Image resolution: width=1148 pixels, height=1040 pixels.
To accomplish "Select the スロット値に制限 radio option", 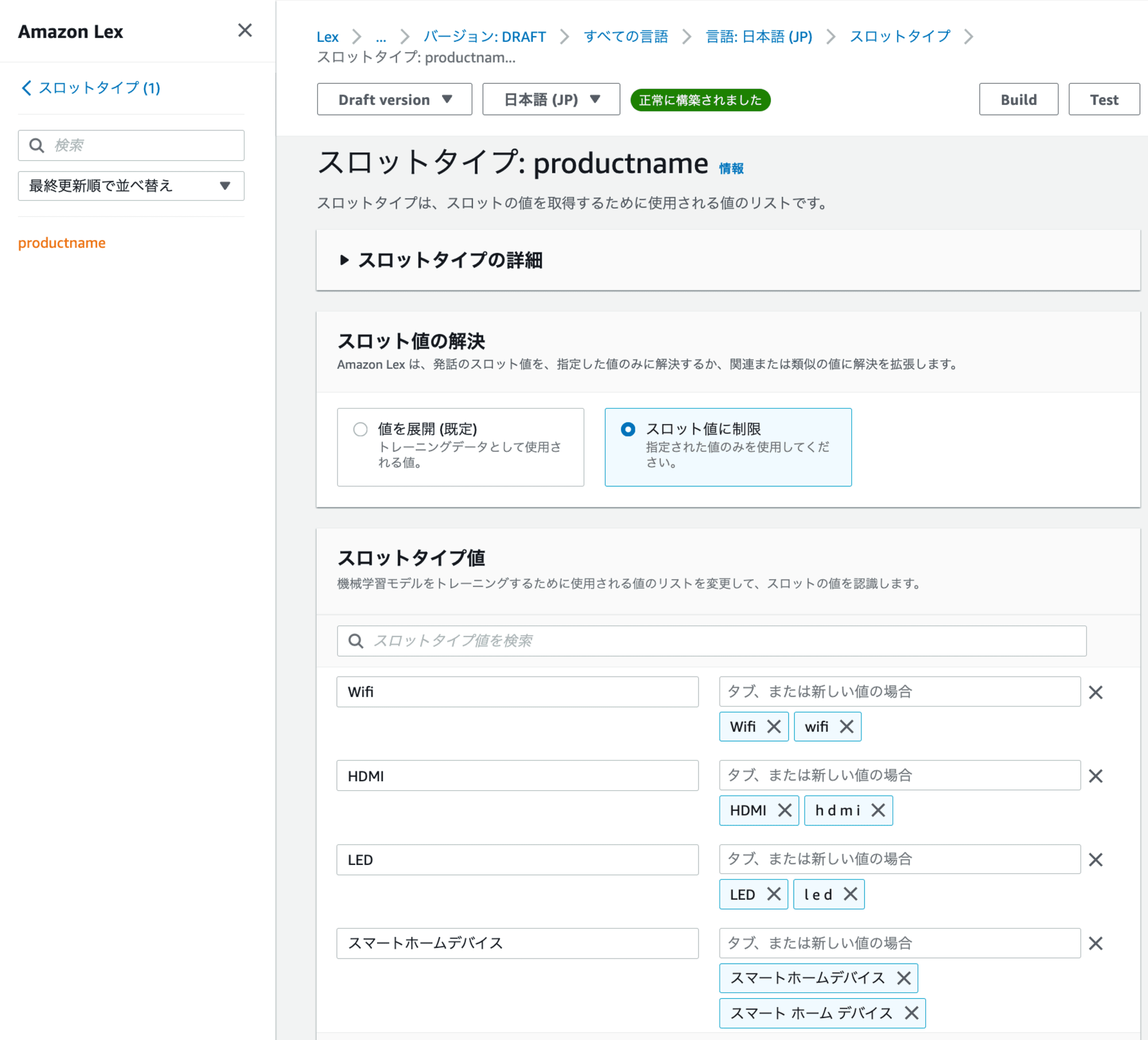I will pyautogui.click(x=628, y=429).
